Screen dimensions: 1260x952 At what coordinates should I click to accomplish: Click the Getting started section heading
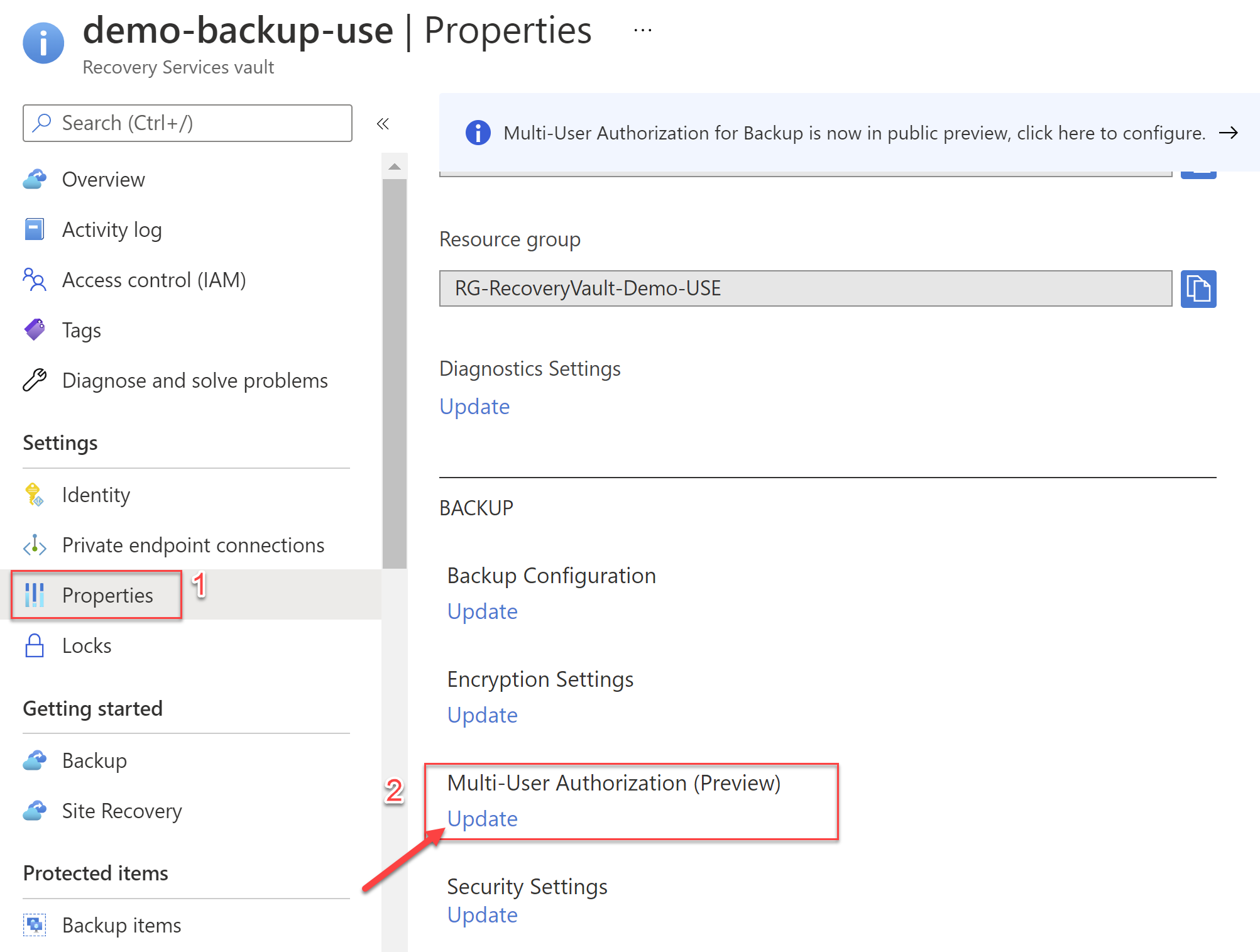[93, 709]
